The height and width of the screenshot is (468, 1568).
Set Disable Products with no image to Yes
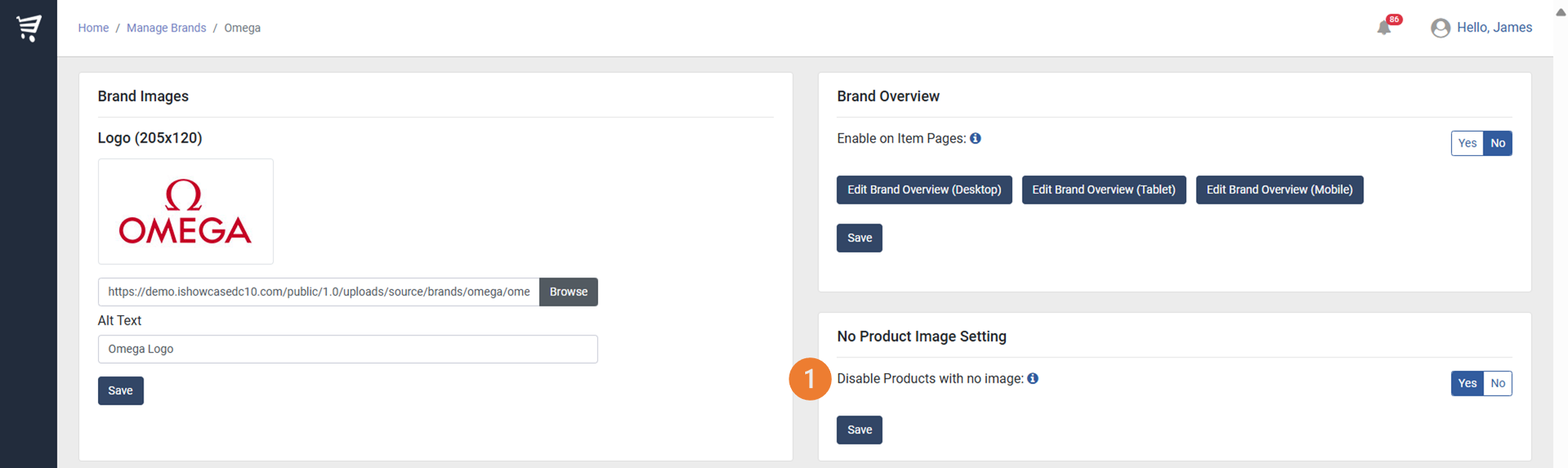point(1467,383)
